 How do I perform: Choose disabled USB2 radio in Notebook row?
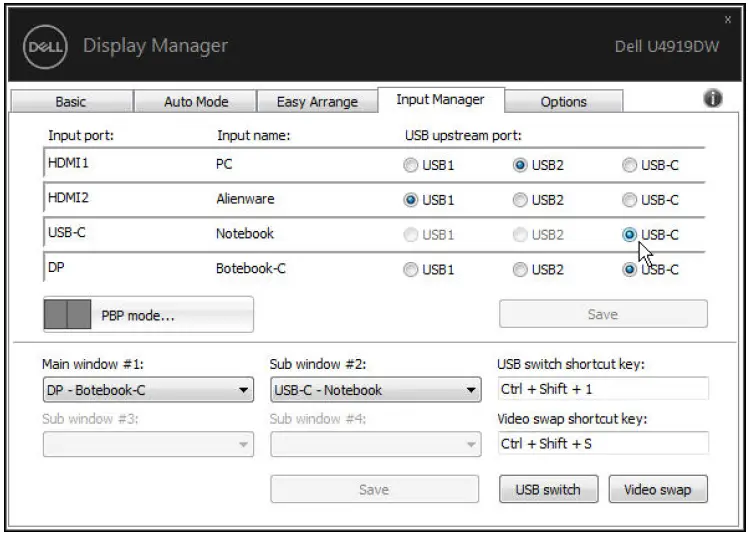click(x=520, y=235)
